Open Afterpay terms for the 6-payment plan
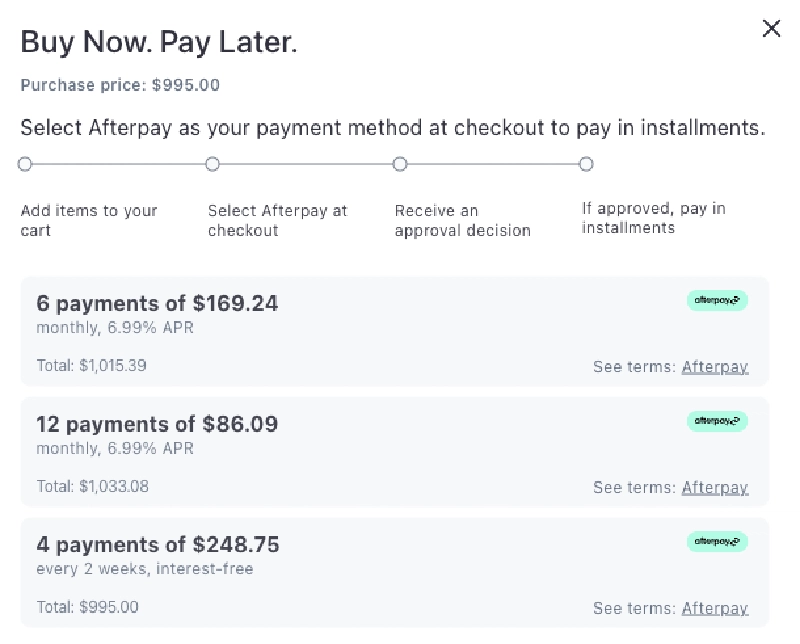This screenshot has width=800, height=644. tap(715, 367)
